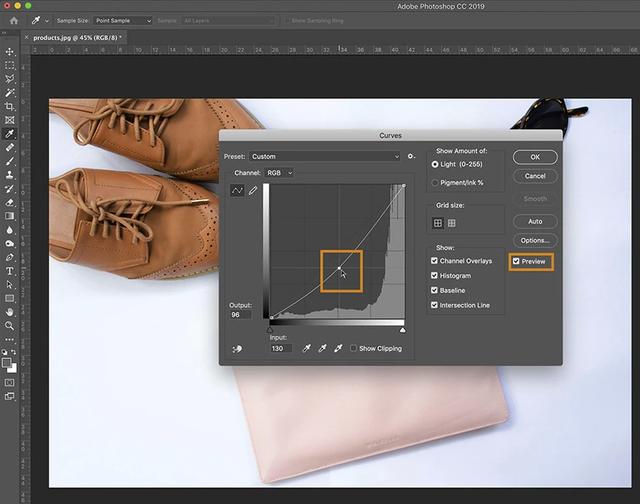
Task: Toggle the Preview checkbox
Action: point(516,261)
